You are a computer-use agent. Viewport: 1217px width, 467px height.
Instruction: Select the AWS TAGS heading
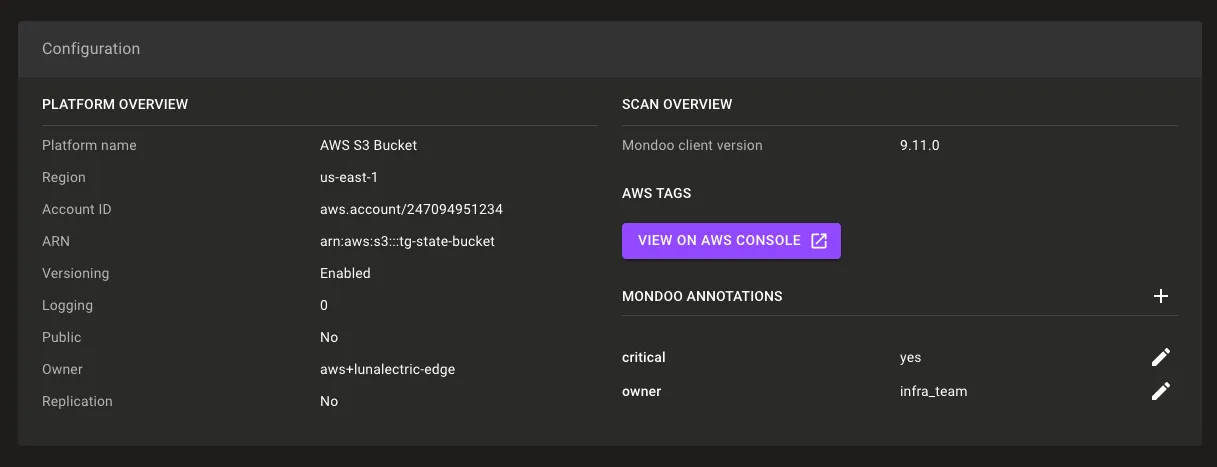pyautogui.click(x=657, y=193)
